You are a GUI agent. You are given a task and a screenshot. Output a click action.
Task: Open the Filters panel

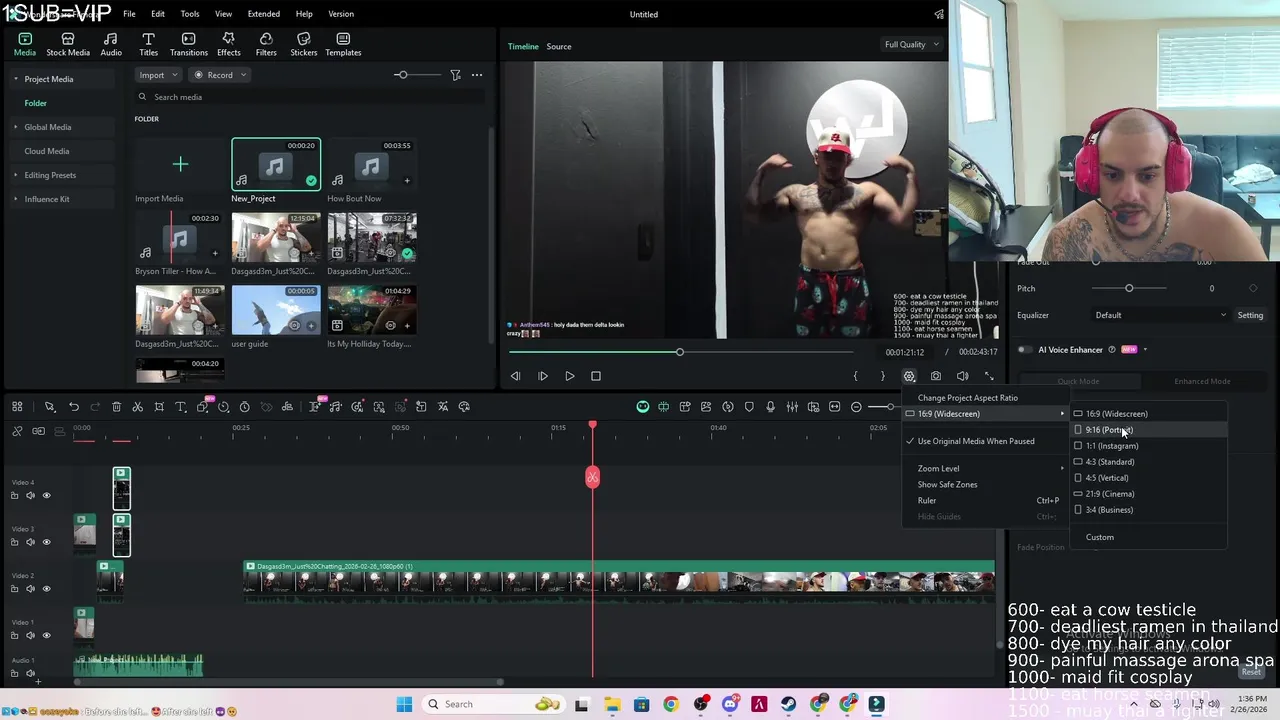266,44
